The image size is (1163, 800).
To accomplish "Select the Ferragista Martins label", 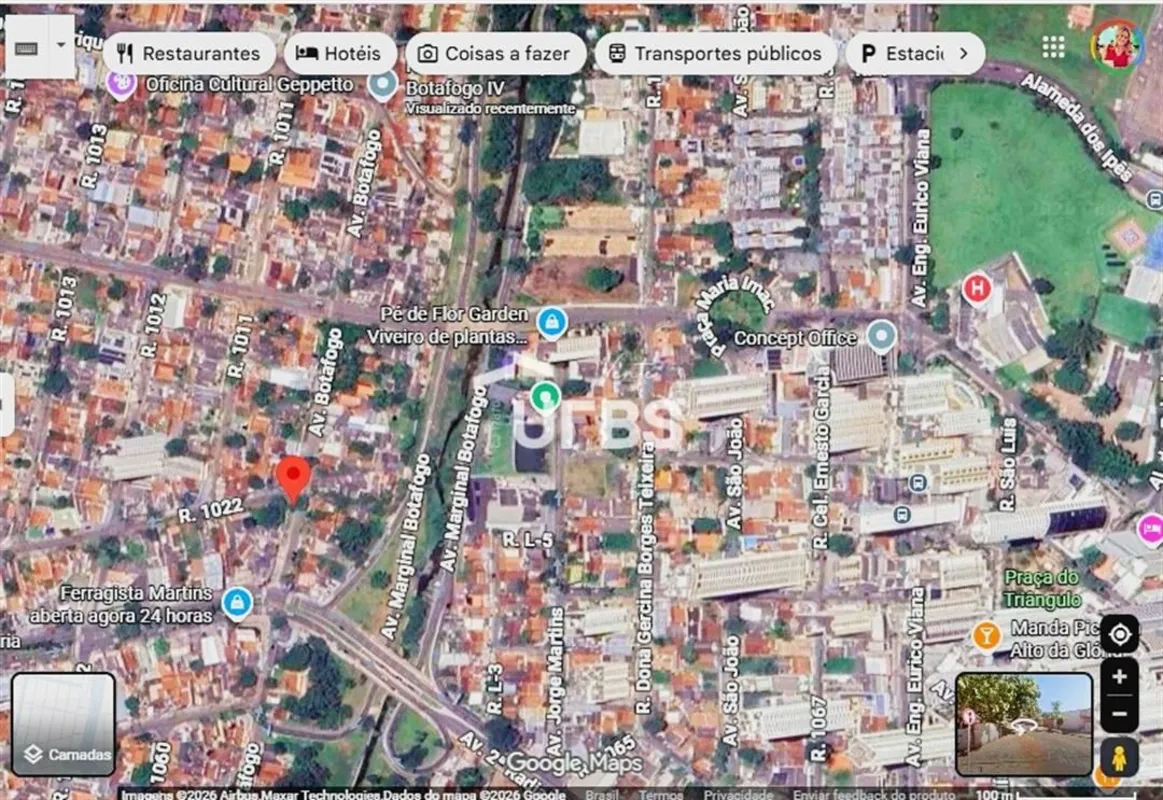I will pos(122,604).
